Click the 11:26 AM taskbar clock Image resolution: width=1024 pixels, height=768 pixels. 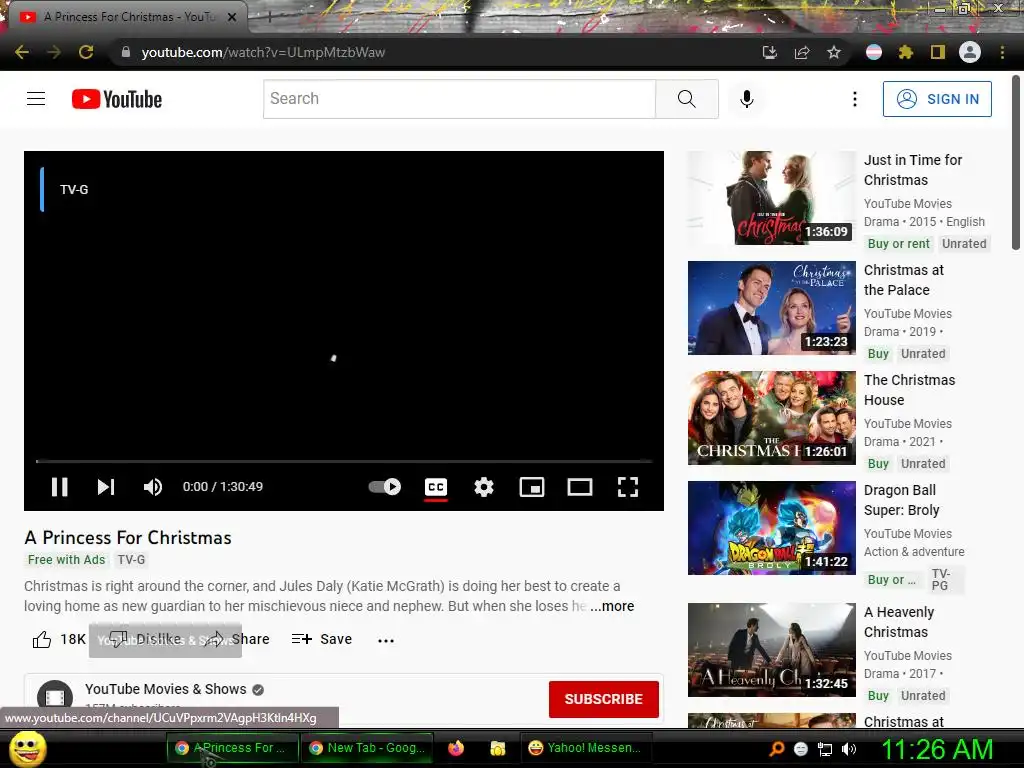point(937,749)
